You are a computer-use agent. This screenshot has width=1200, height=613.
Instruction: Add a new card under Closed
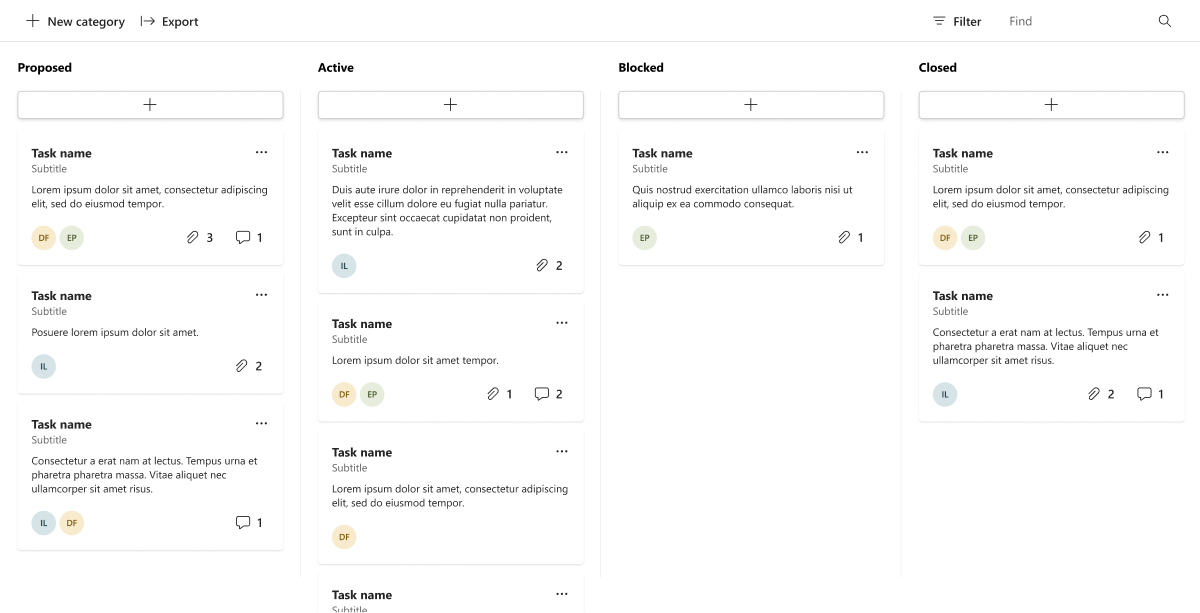(x=1051, y=105)
